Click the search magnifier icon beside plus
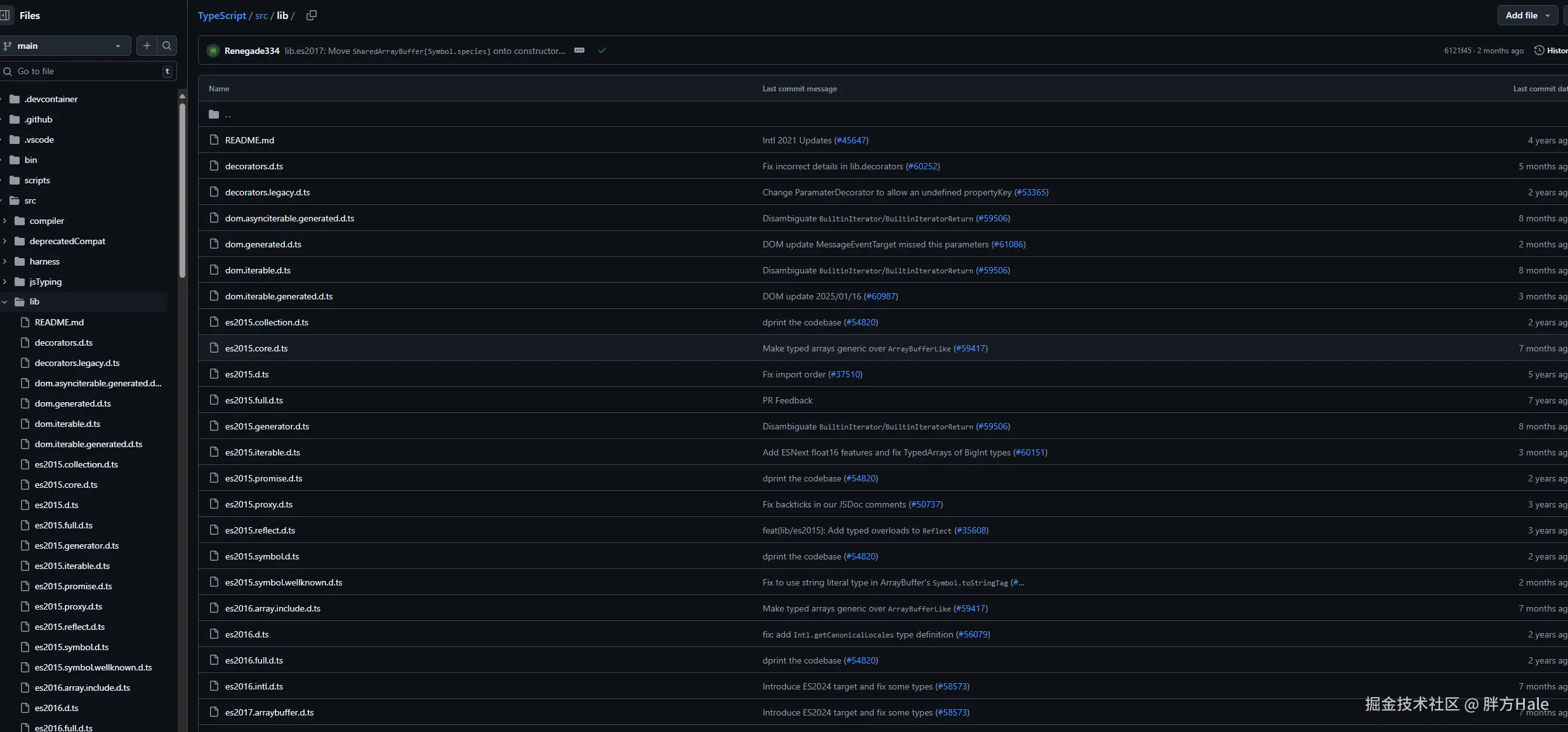This screenshot has width=1568, height=732. click(167, 46)
